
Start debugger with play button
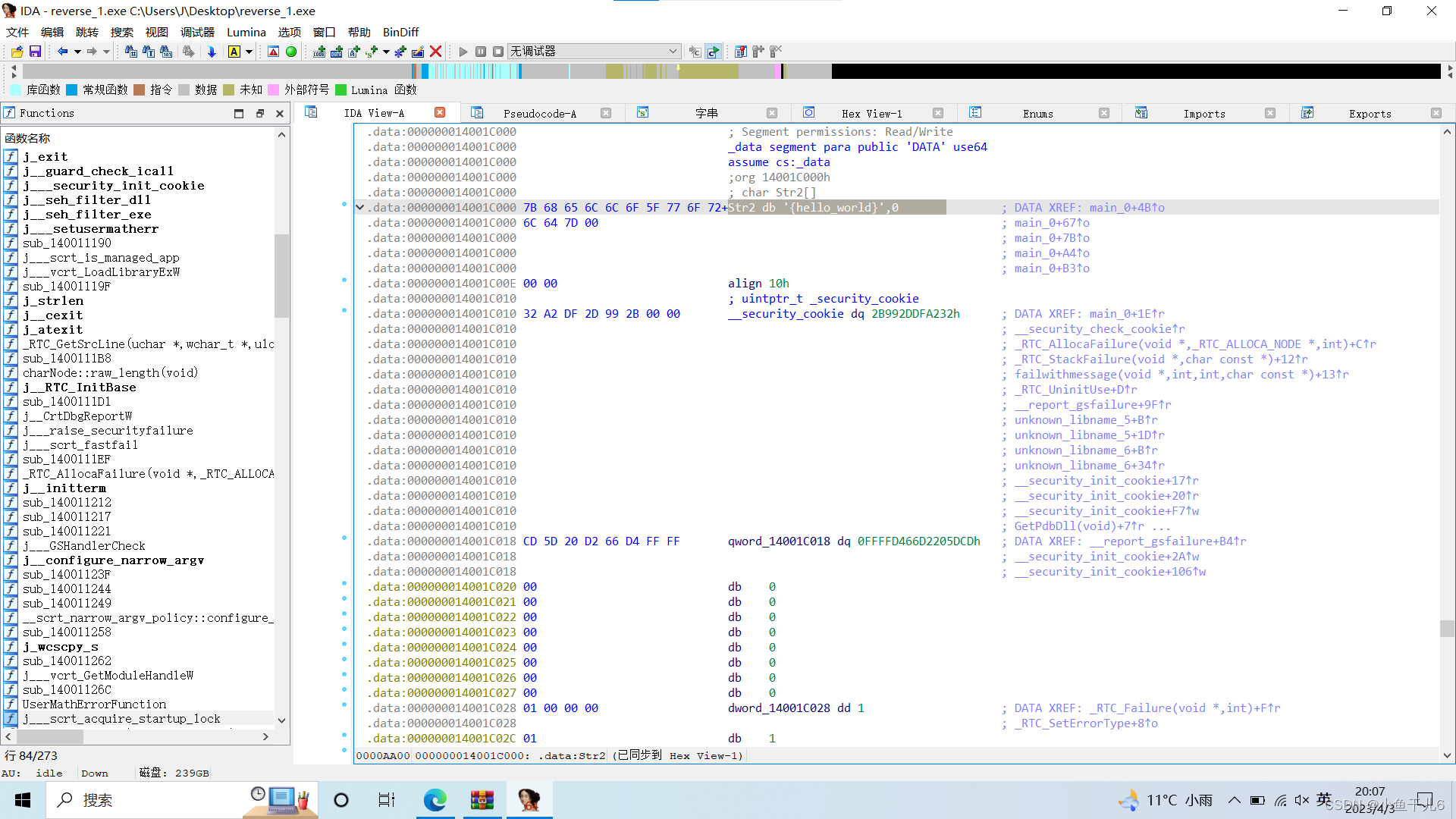pyautogui.click(x=463, y=52)
